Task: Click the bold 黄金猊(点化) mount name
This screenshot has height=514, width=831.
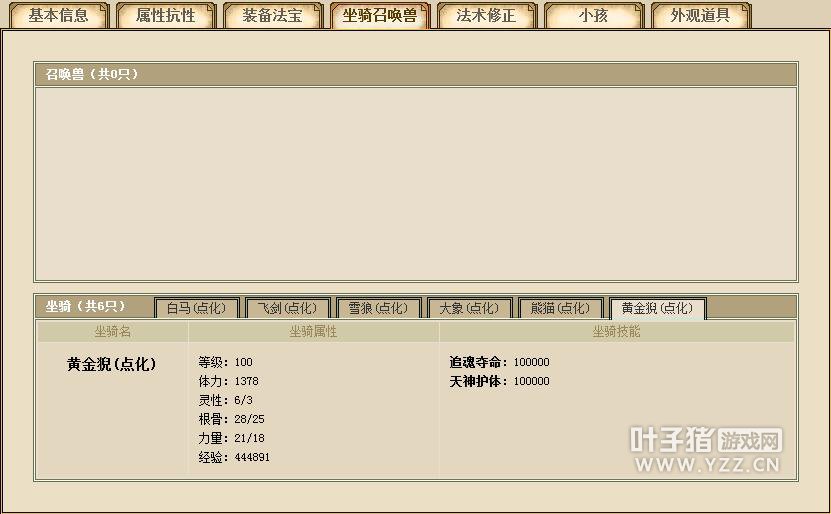Action: coord(112,364)
